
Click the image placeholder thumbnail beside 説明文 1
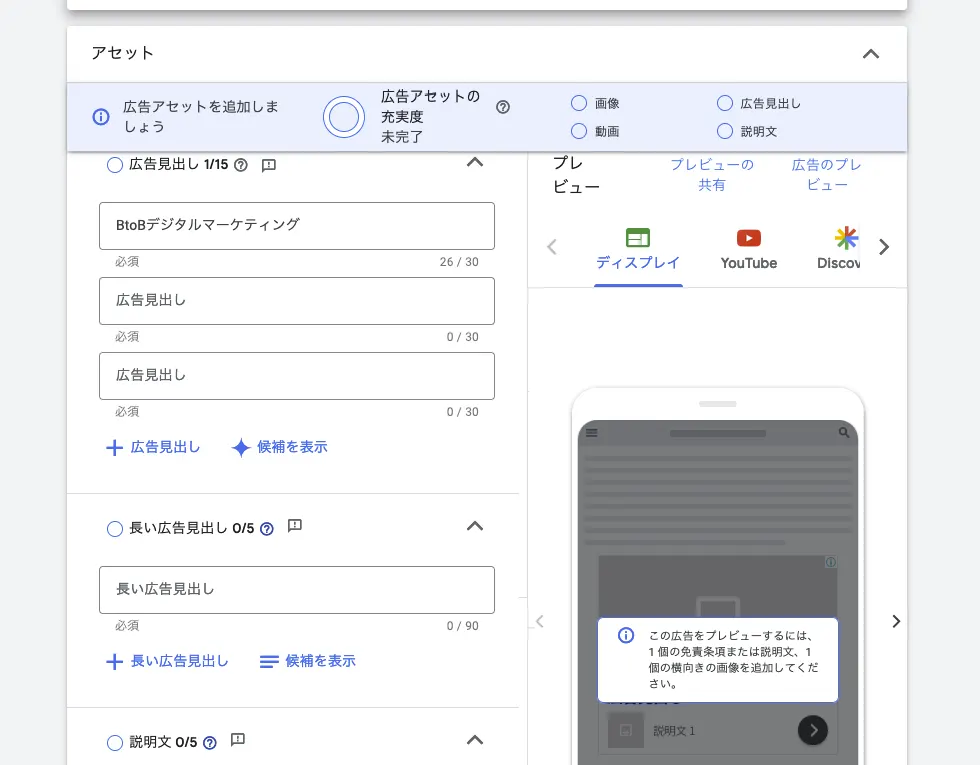[626, 730]
